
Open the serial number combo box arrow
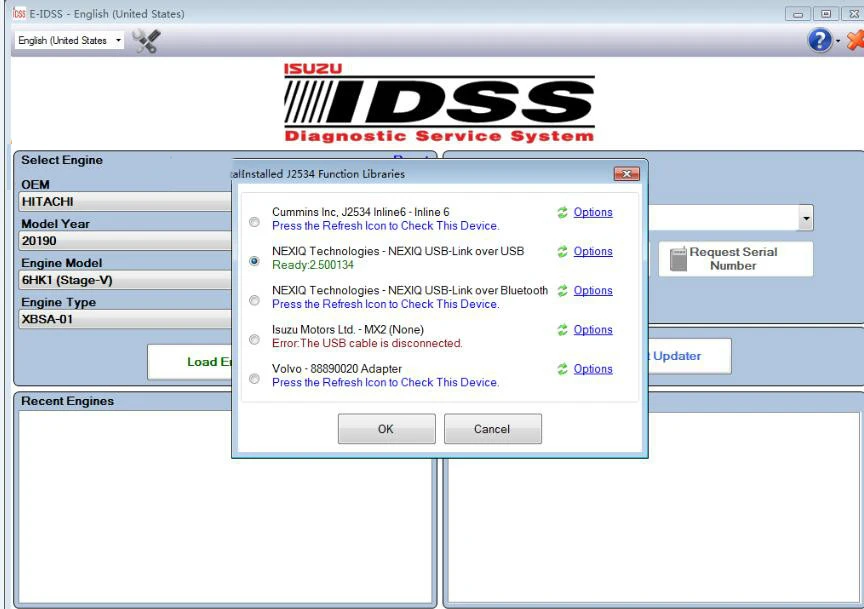806,218
